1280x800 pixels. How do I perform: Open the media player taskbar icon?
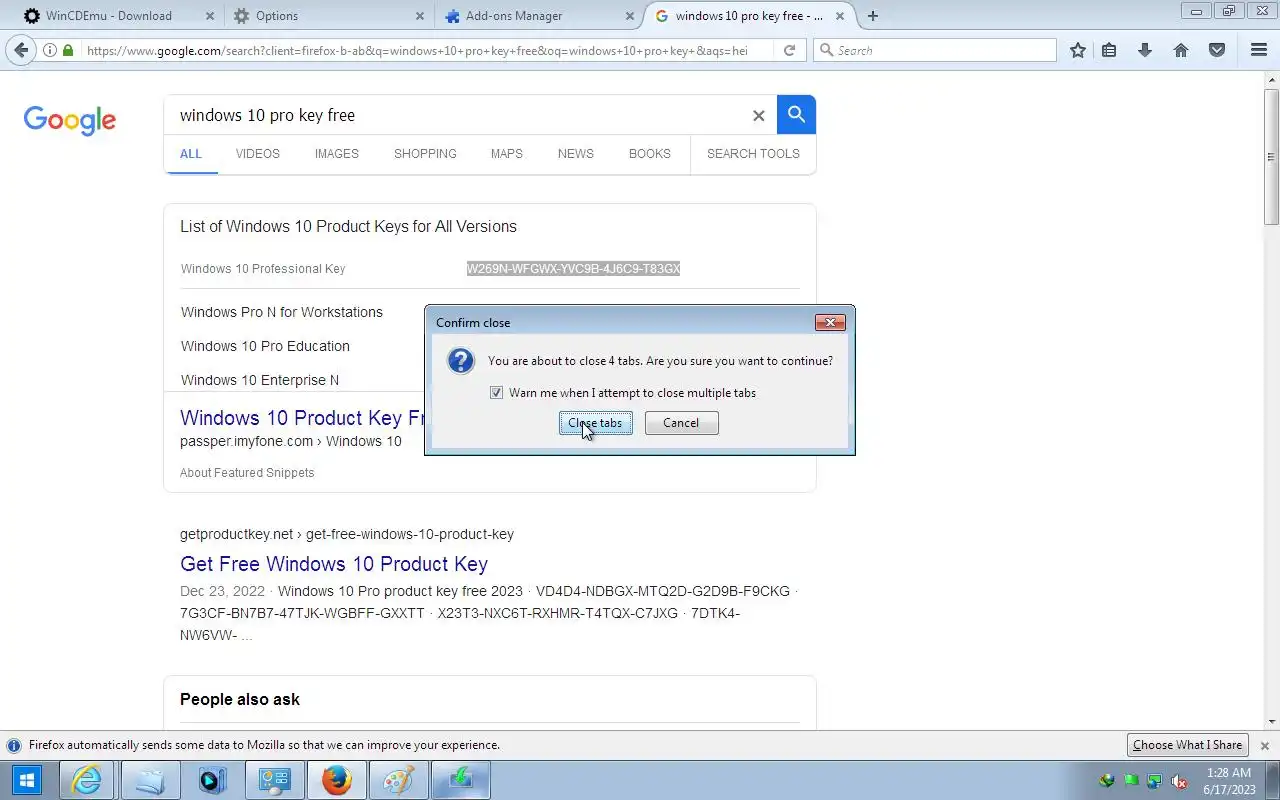(x=212, y=780)
